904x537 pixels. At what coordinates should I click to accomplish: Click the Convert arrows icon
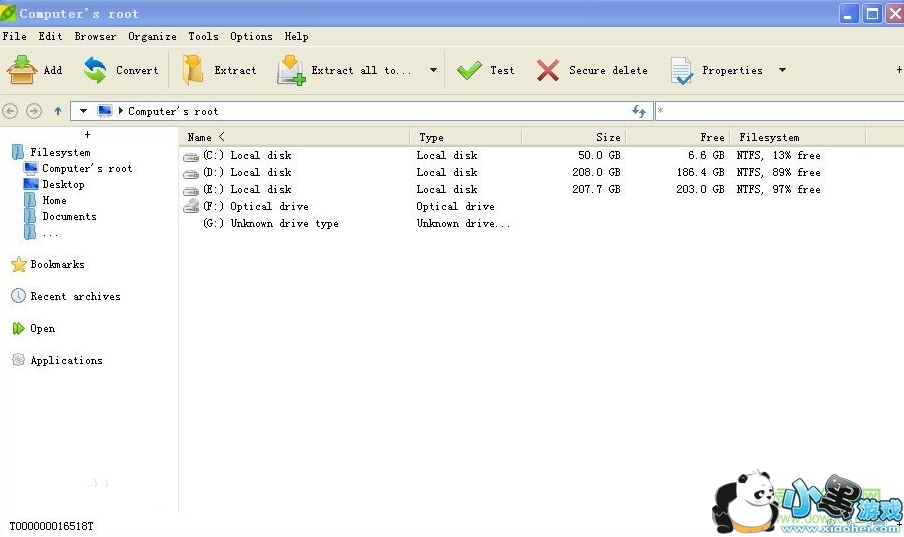95,70
